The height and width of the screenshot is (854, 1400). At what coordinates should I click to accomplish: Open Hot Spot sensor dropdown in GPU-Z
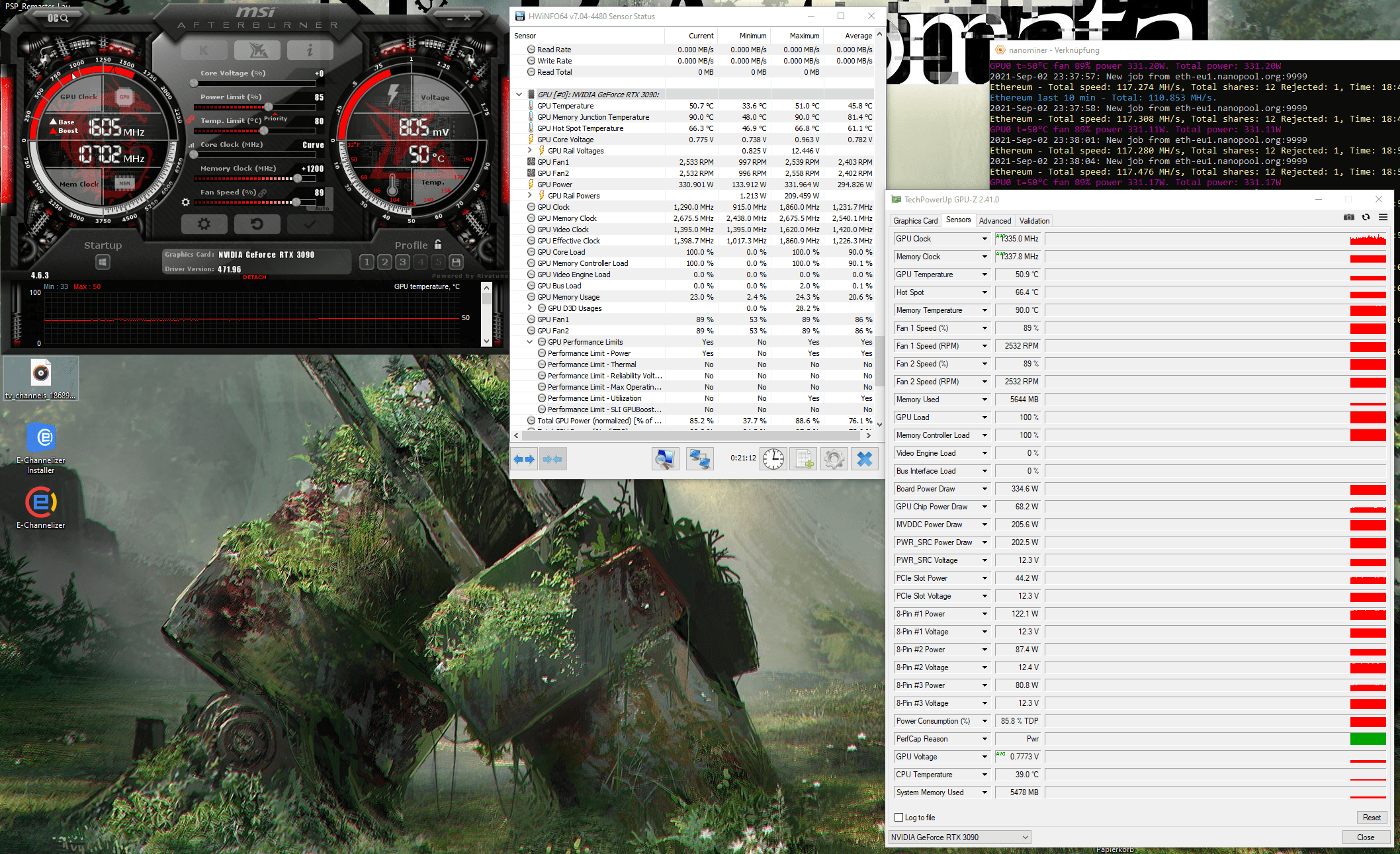[x=984, y=292]
